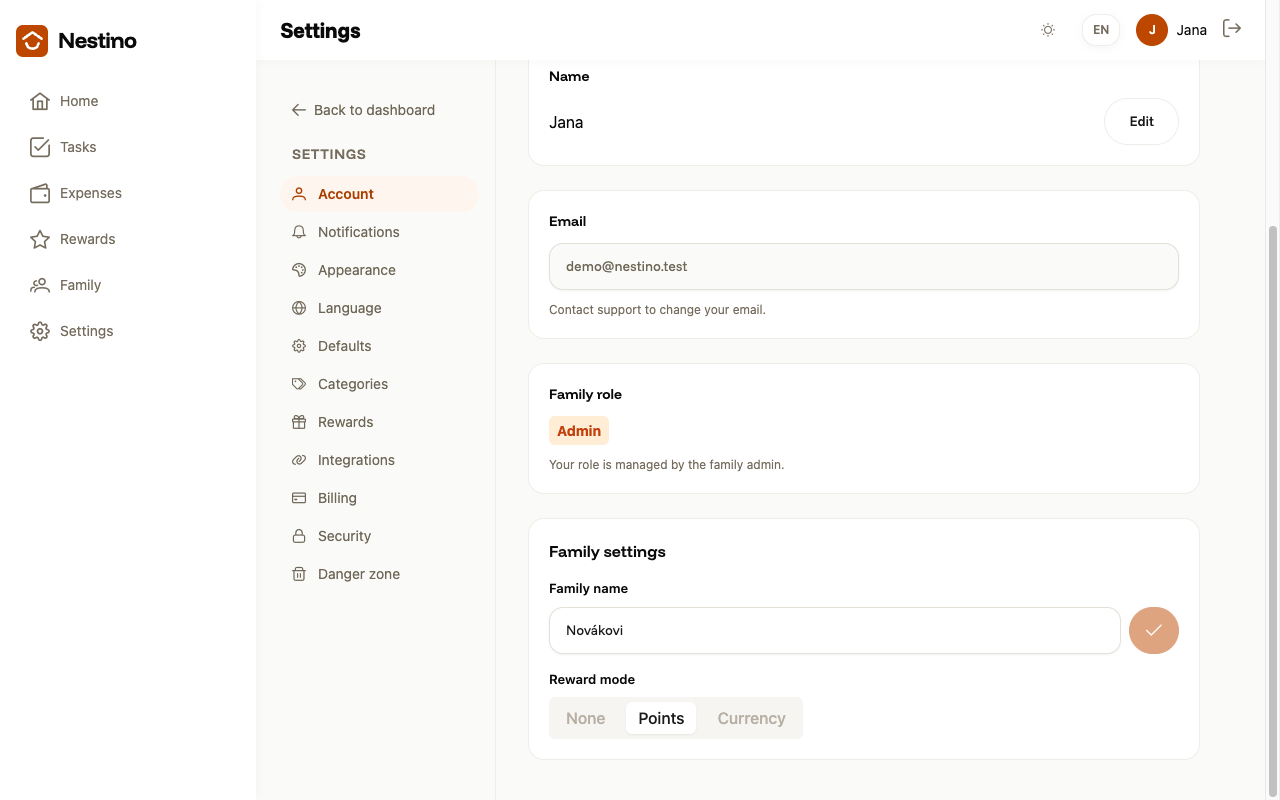Open the Home page from the sidebar
This screenshot has width=1280, height=800.
(128, 101)
